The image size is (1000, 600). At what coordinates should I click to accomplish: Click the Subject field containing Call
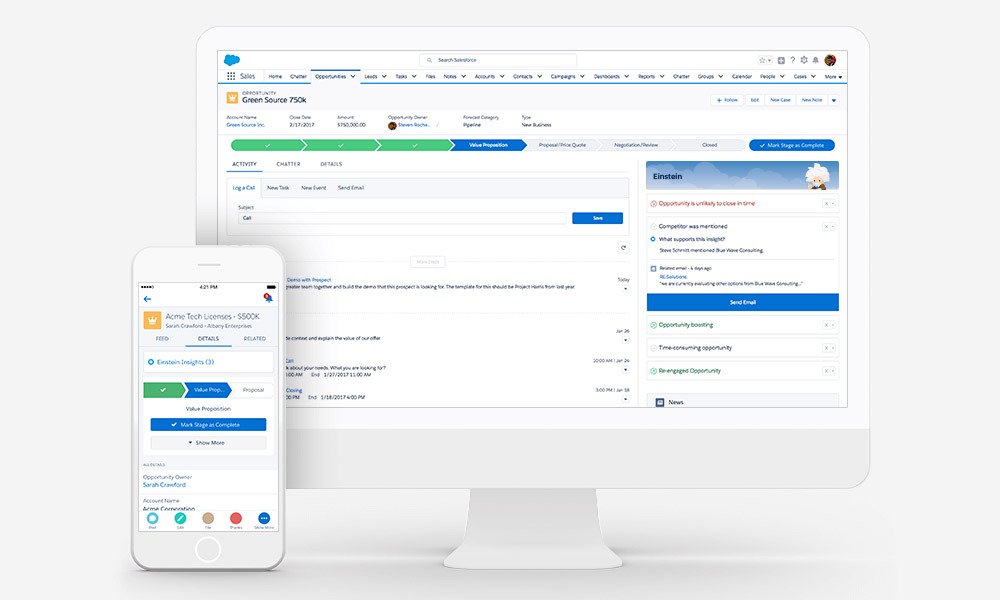402,218
